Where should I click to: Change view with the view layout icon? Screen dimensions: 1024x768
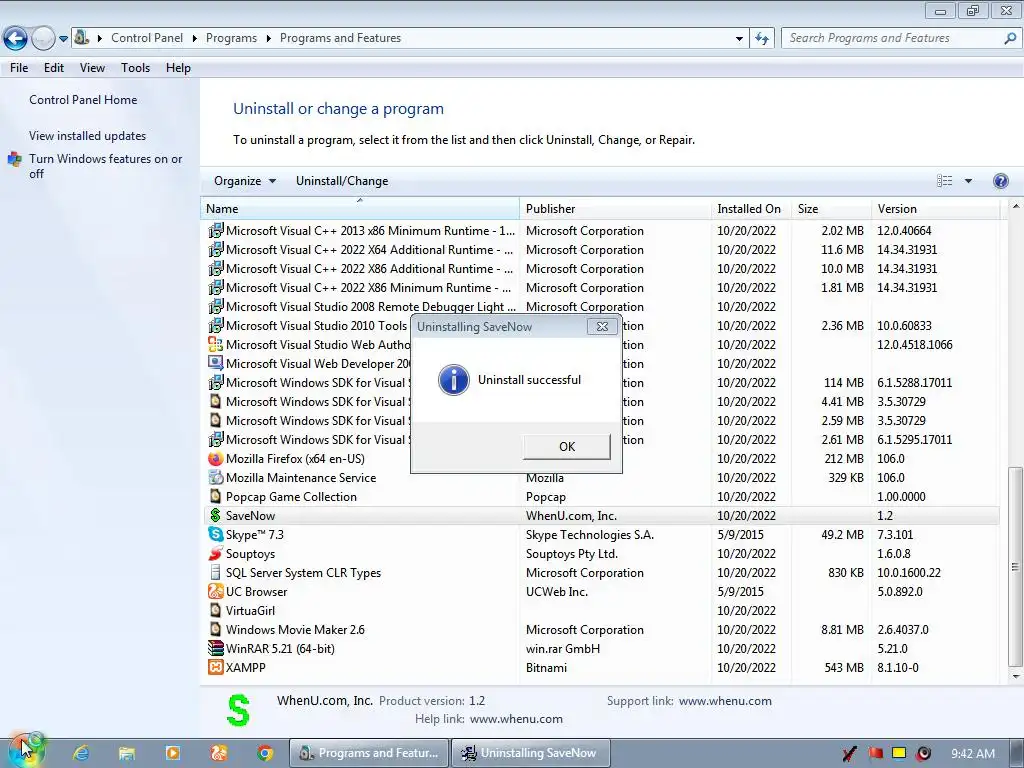[x=944, y=181]
